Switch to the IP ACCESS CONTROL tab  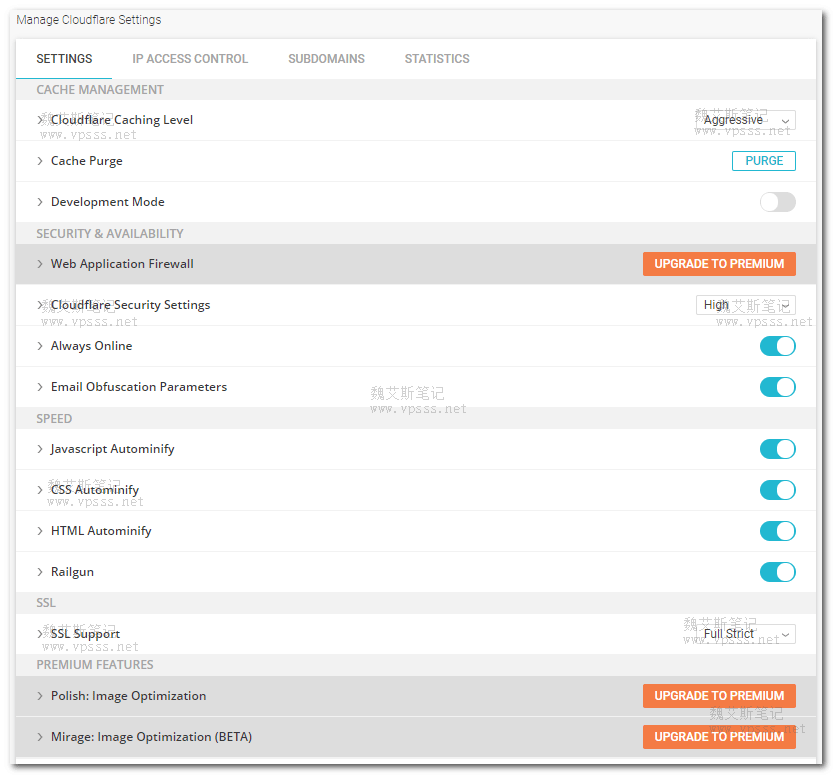pos(189,59)
